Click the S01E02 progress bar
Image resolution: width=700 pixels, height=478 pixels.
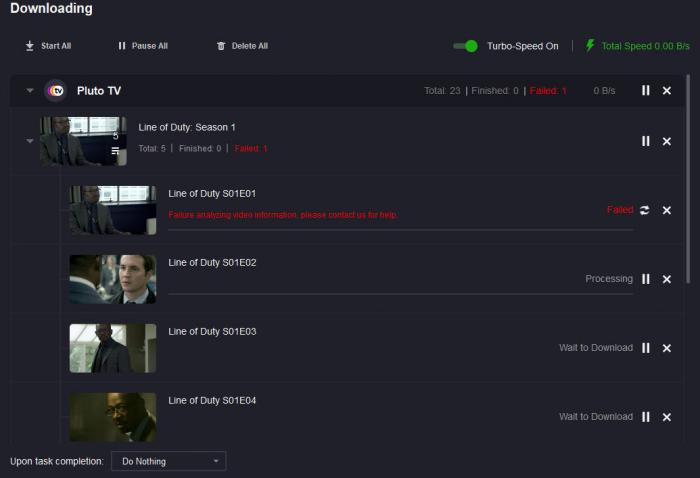pos(400,294)
